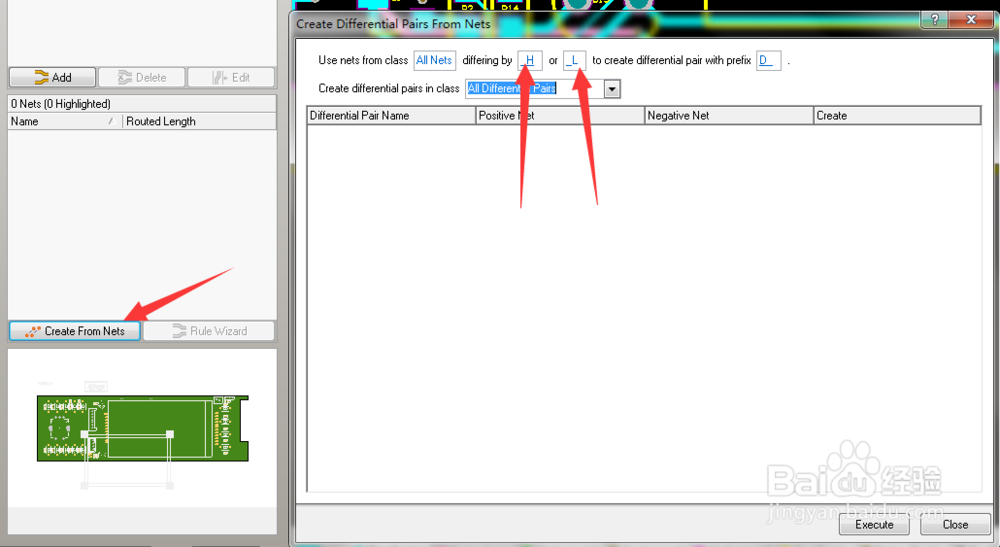Click the disabled Delete button

point(142,77)
